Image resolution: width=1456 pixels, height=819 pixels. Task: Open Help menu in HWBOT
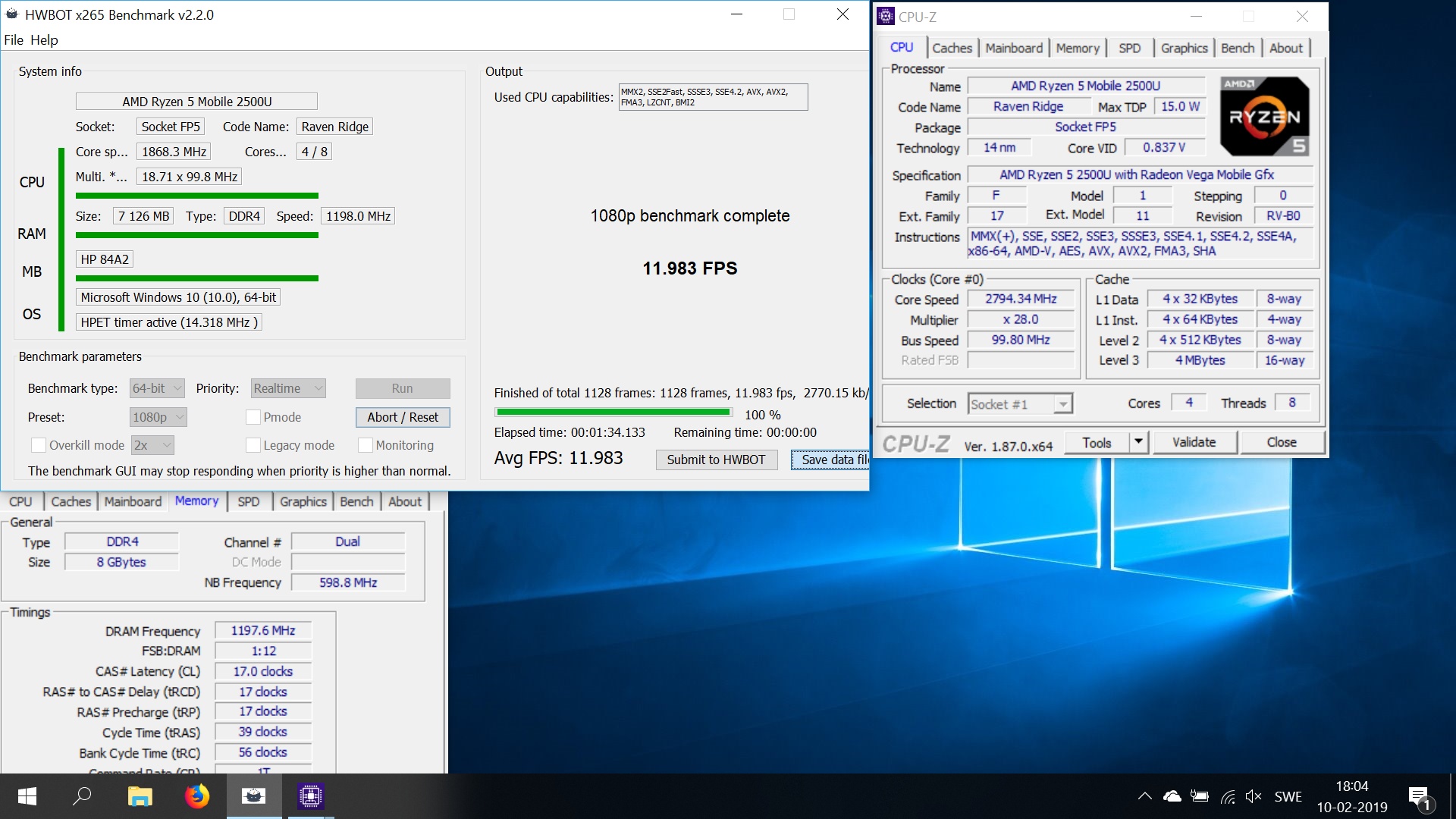pos(44,40)
